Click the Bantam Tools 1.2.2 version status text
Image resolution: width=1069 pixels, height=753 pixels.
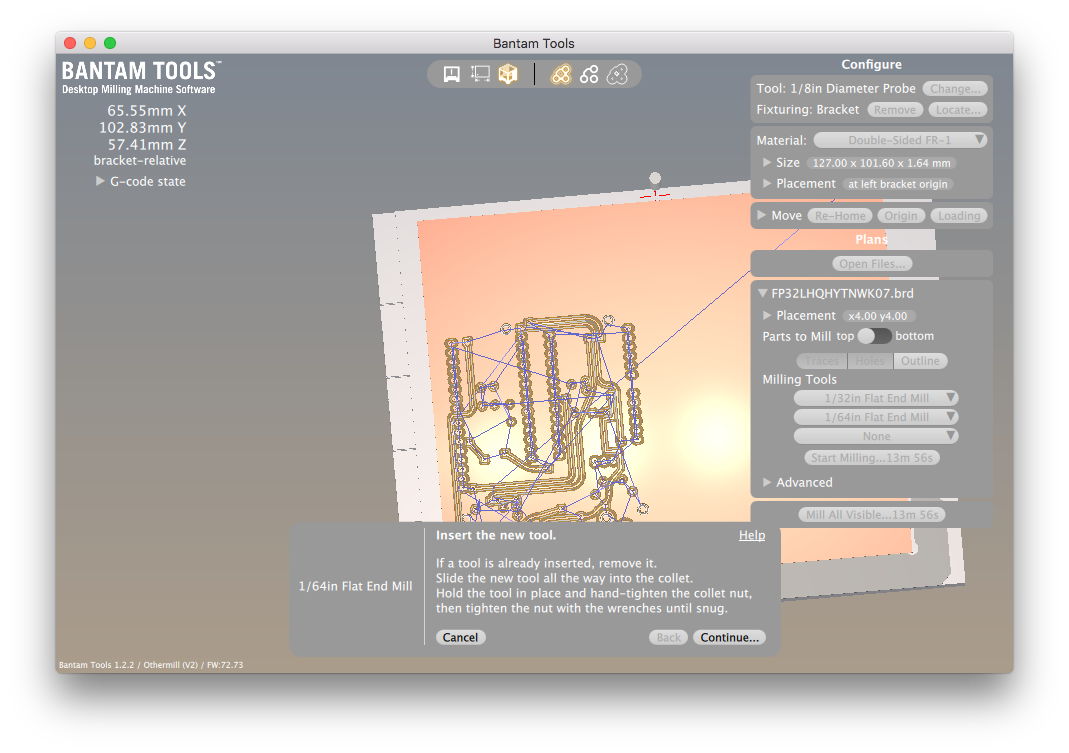(151, 665)
